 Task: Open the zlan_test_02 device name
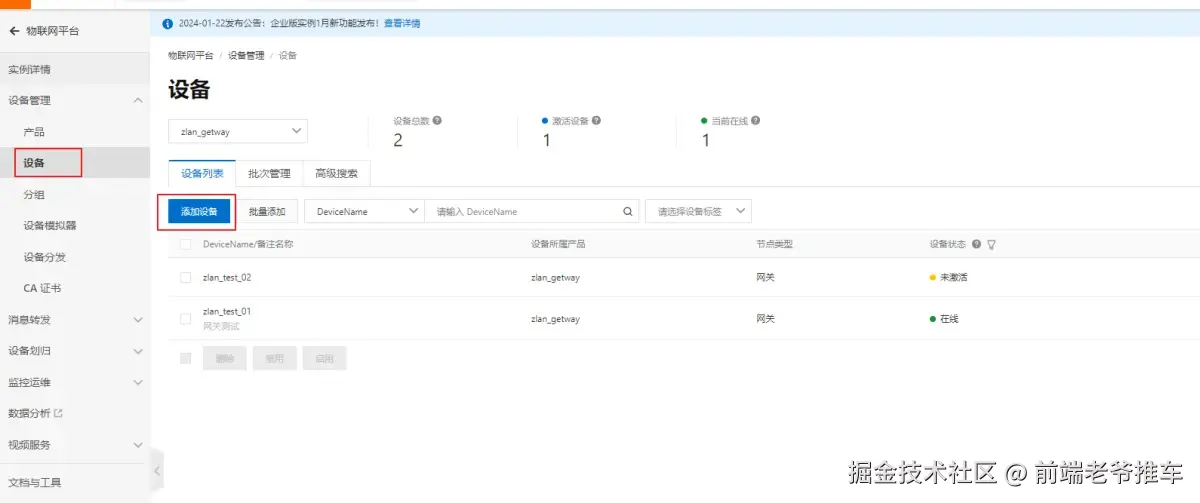coord(227,277)
